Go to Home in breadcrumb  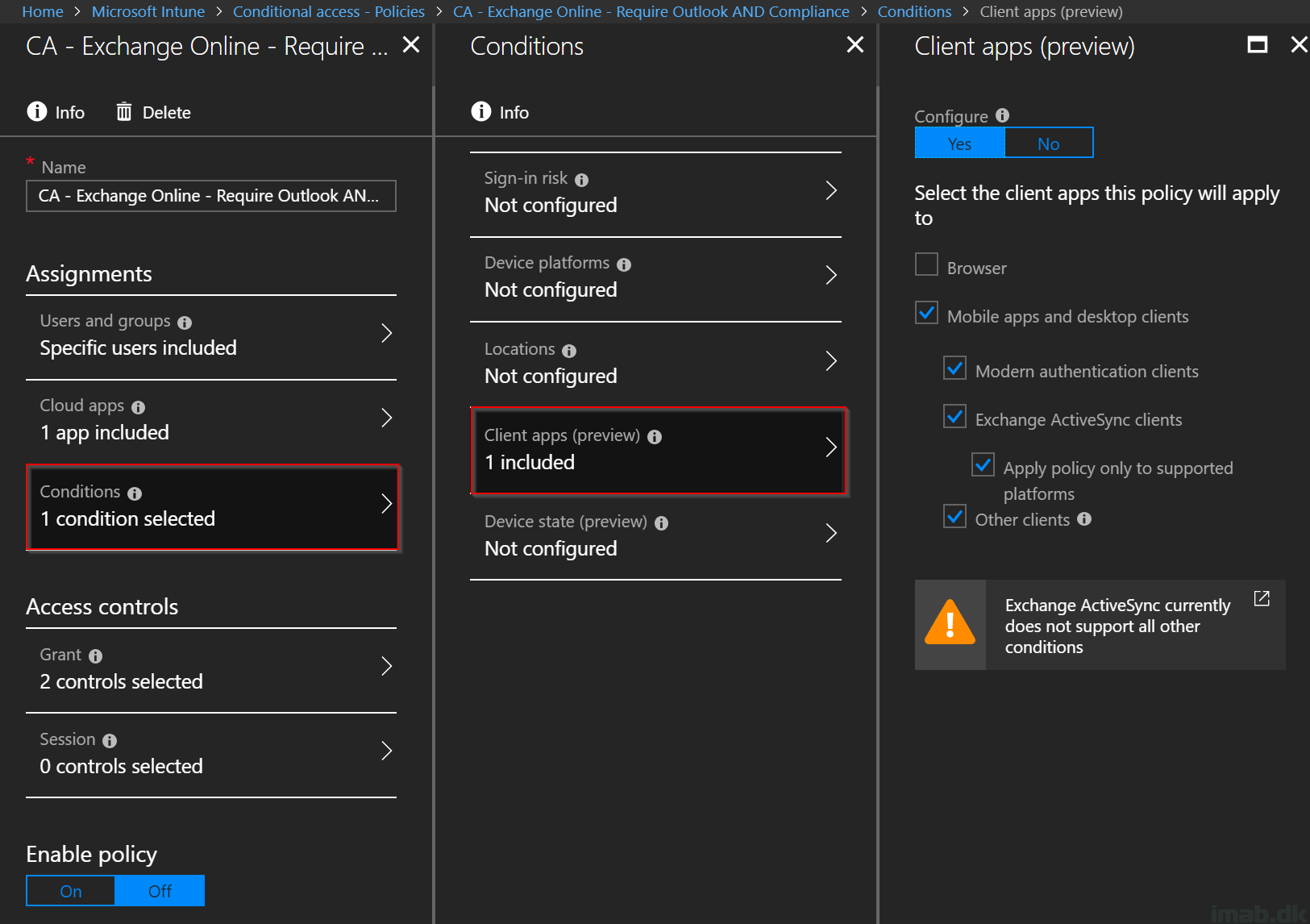click(43, 11)
